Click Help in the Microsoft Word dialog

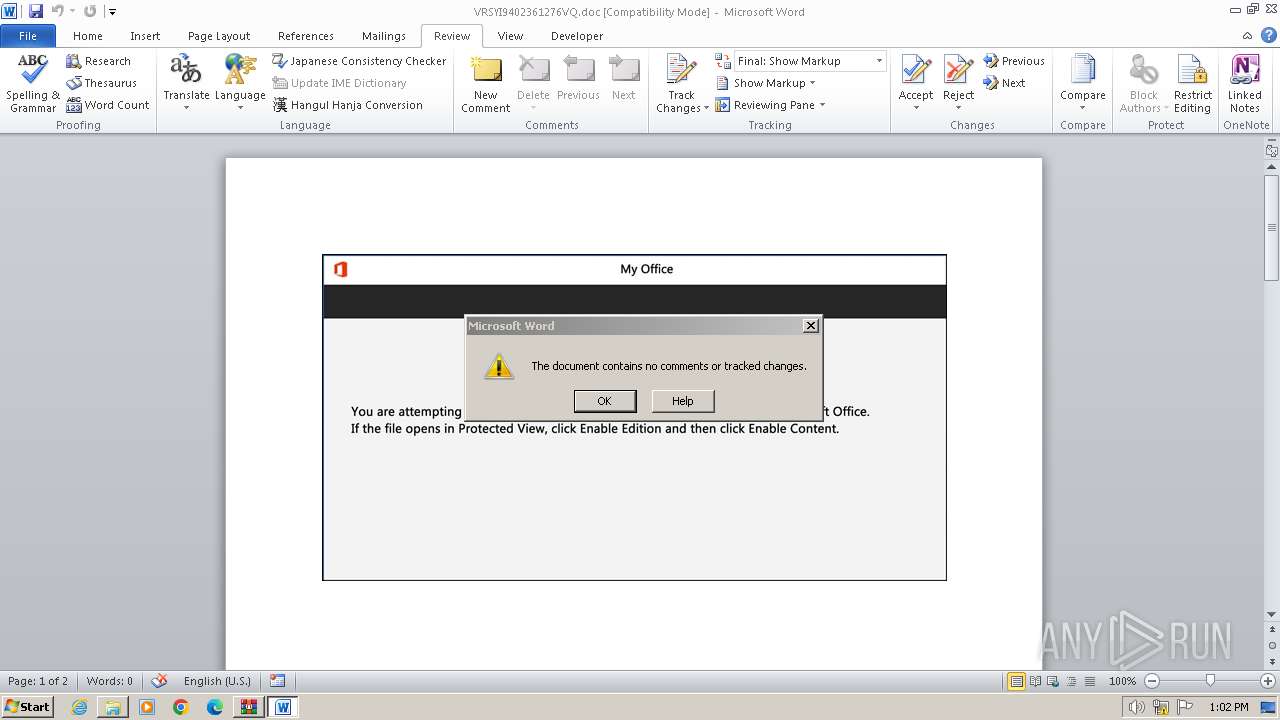(x=683, y=401)
